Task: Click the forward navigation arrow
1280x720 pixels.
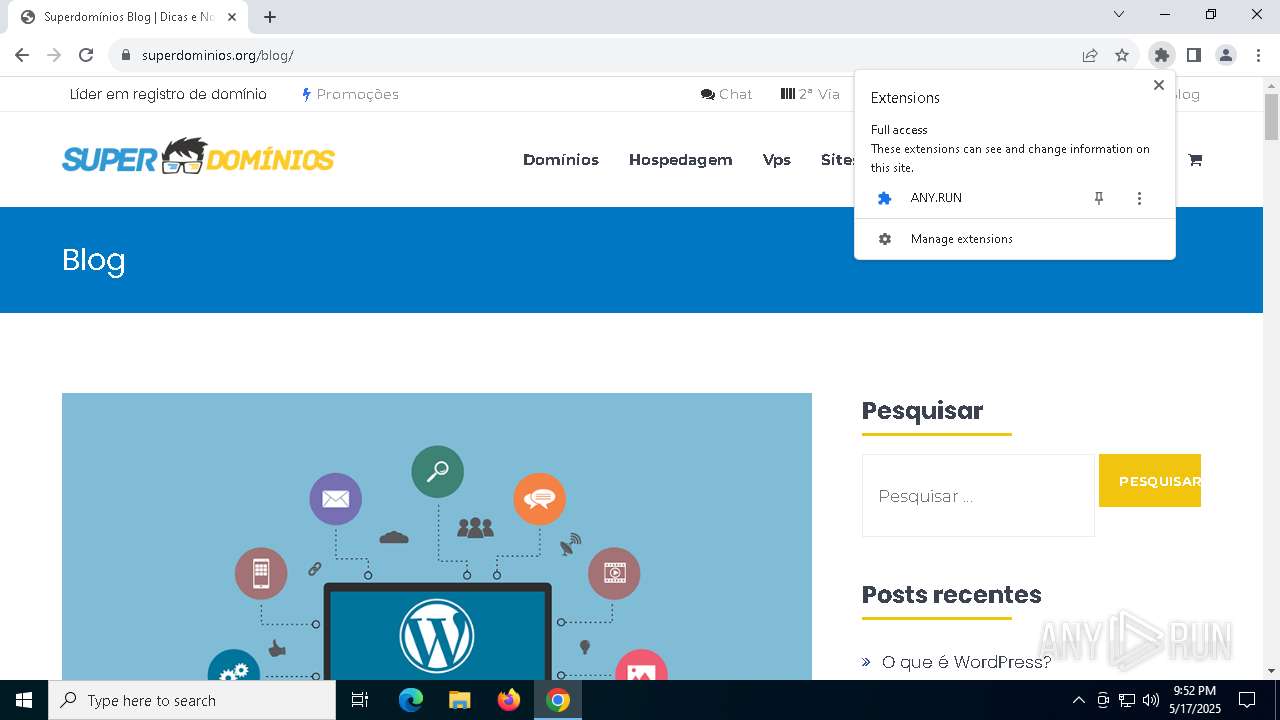Action: 54,55
